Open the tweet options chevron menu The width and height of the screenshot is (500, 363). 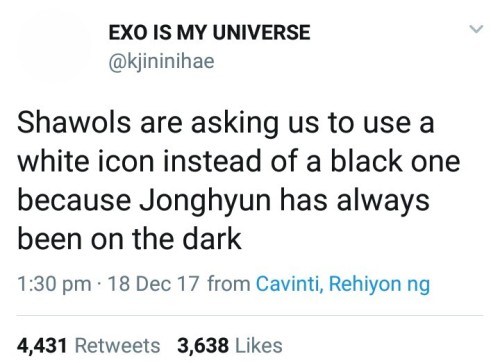coord(476,29)
